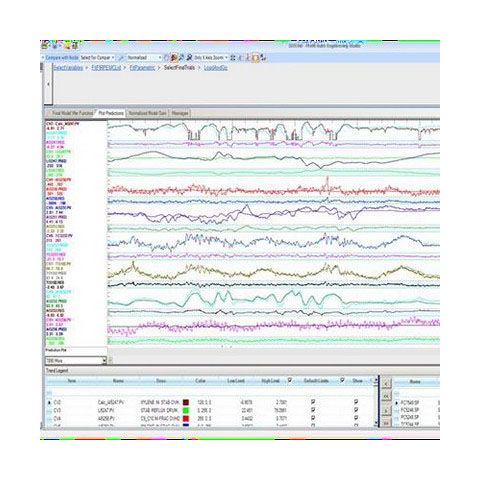Image resolution: width=480 pixels, height=480 pixels.
Task: Click the SelectVariables breadcrumb link
Action: [x=68, y=68]
